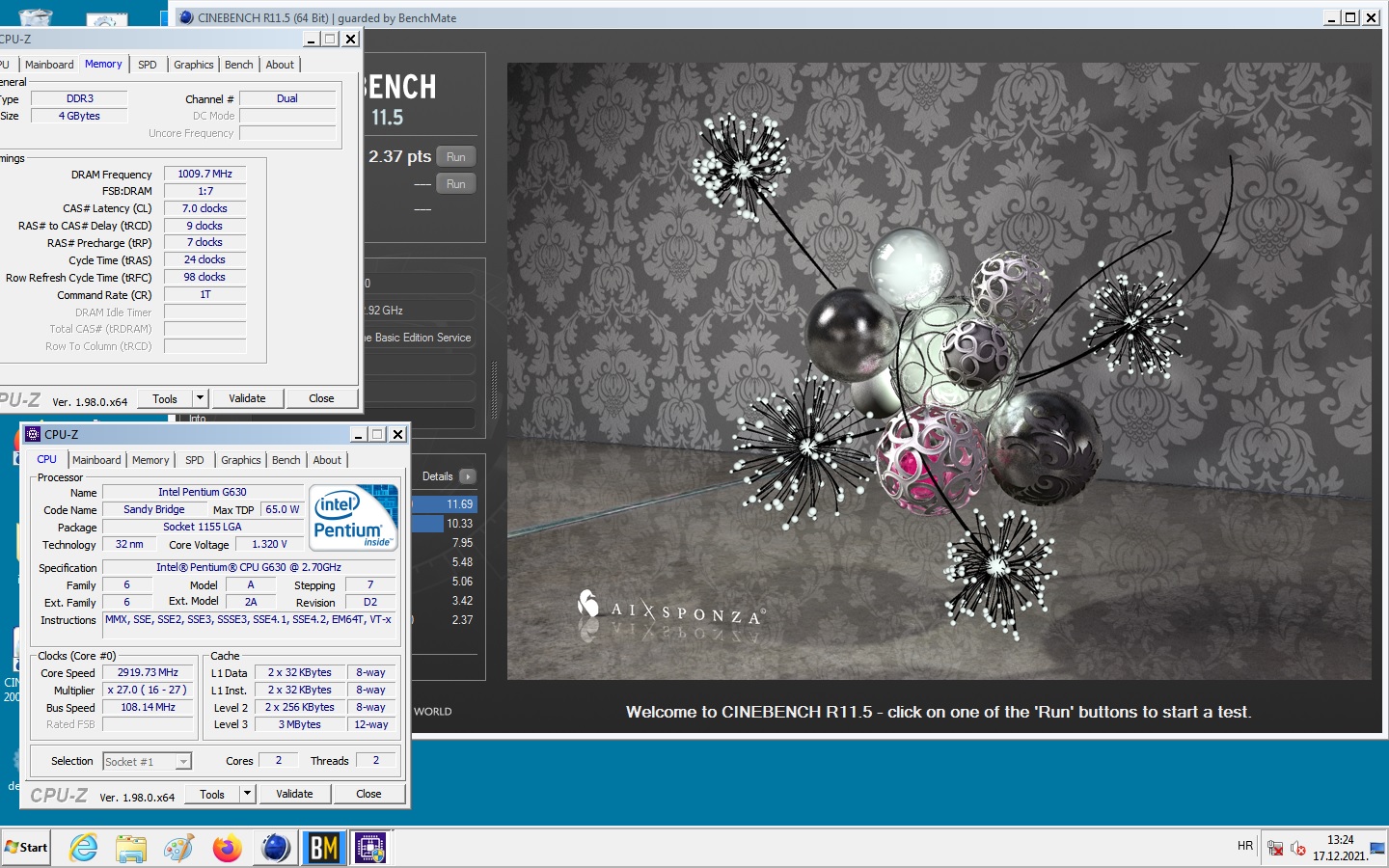Click the memory type value DDR3
Image resolution: width=1389 pixels, height=868 pixels.
[79, 98]
